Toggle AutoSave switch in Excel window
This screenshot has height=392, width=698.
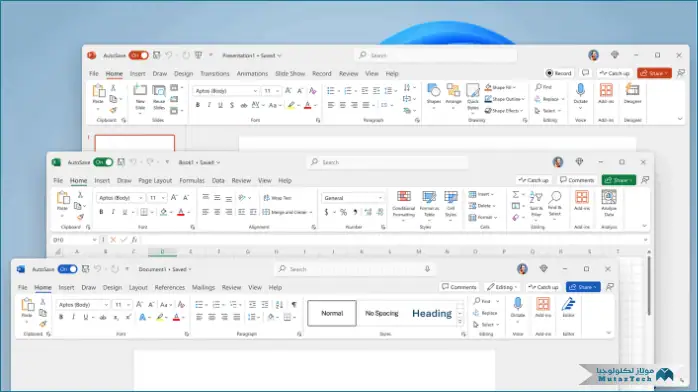103,162
